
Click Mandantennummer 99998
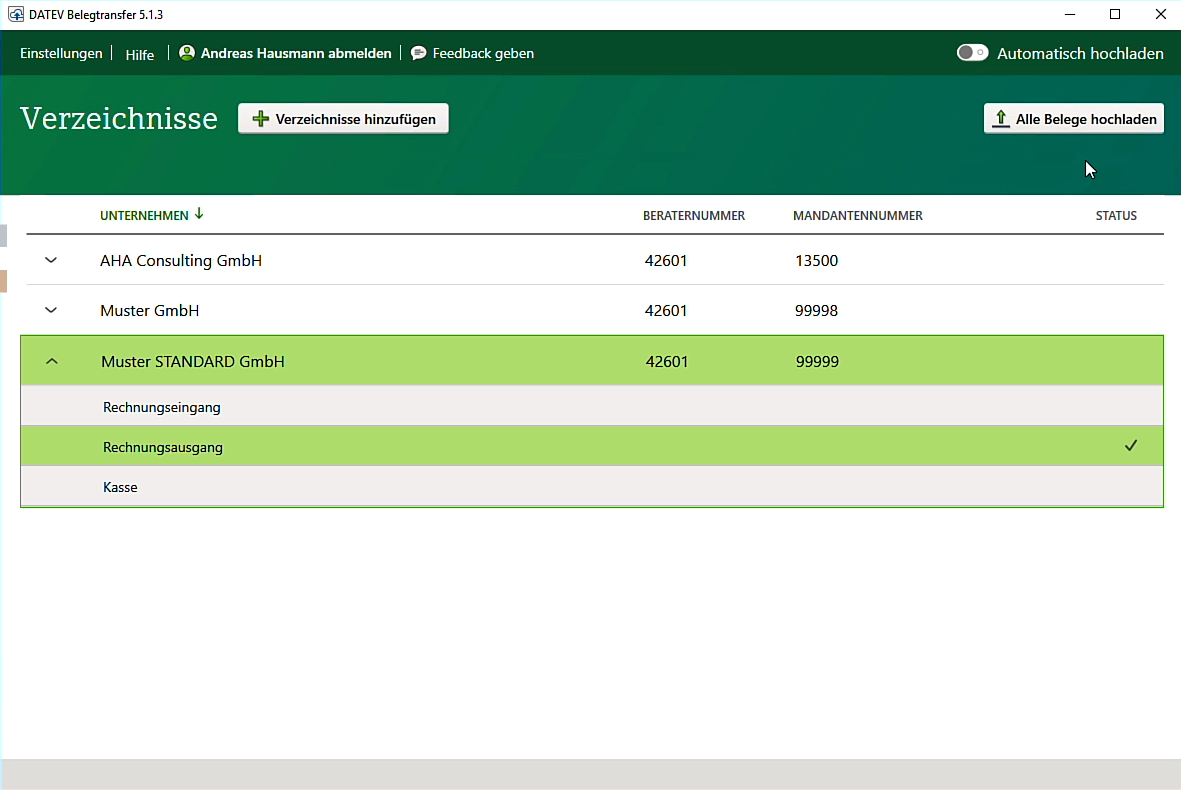(816, 310)
